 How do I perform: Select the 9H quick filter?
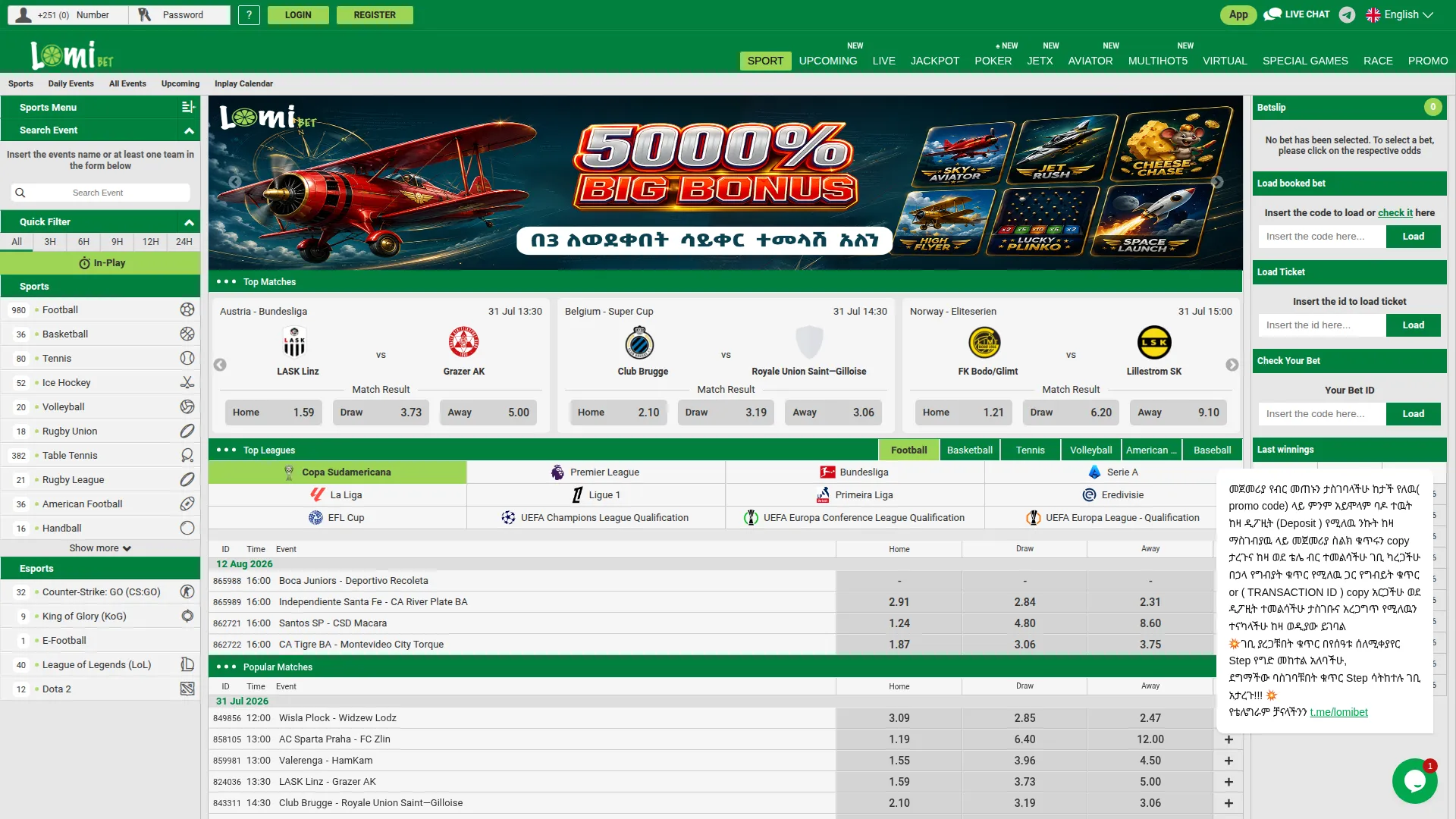click(117, 242)
